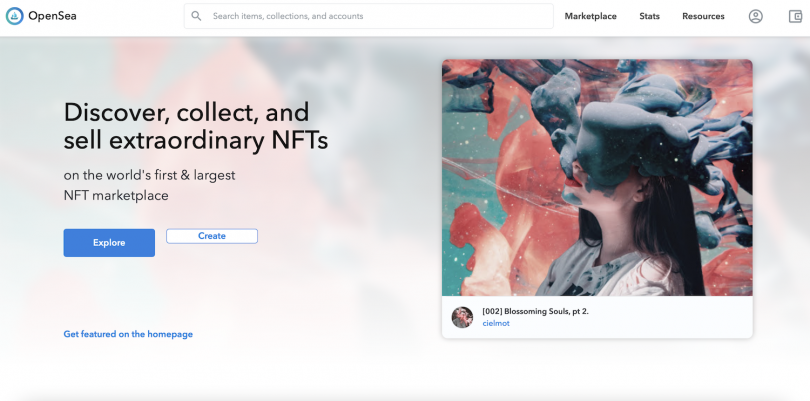Click the world's first & largest subtitle text

149,175
